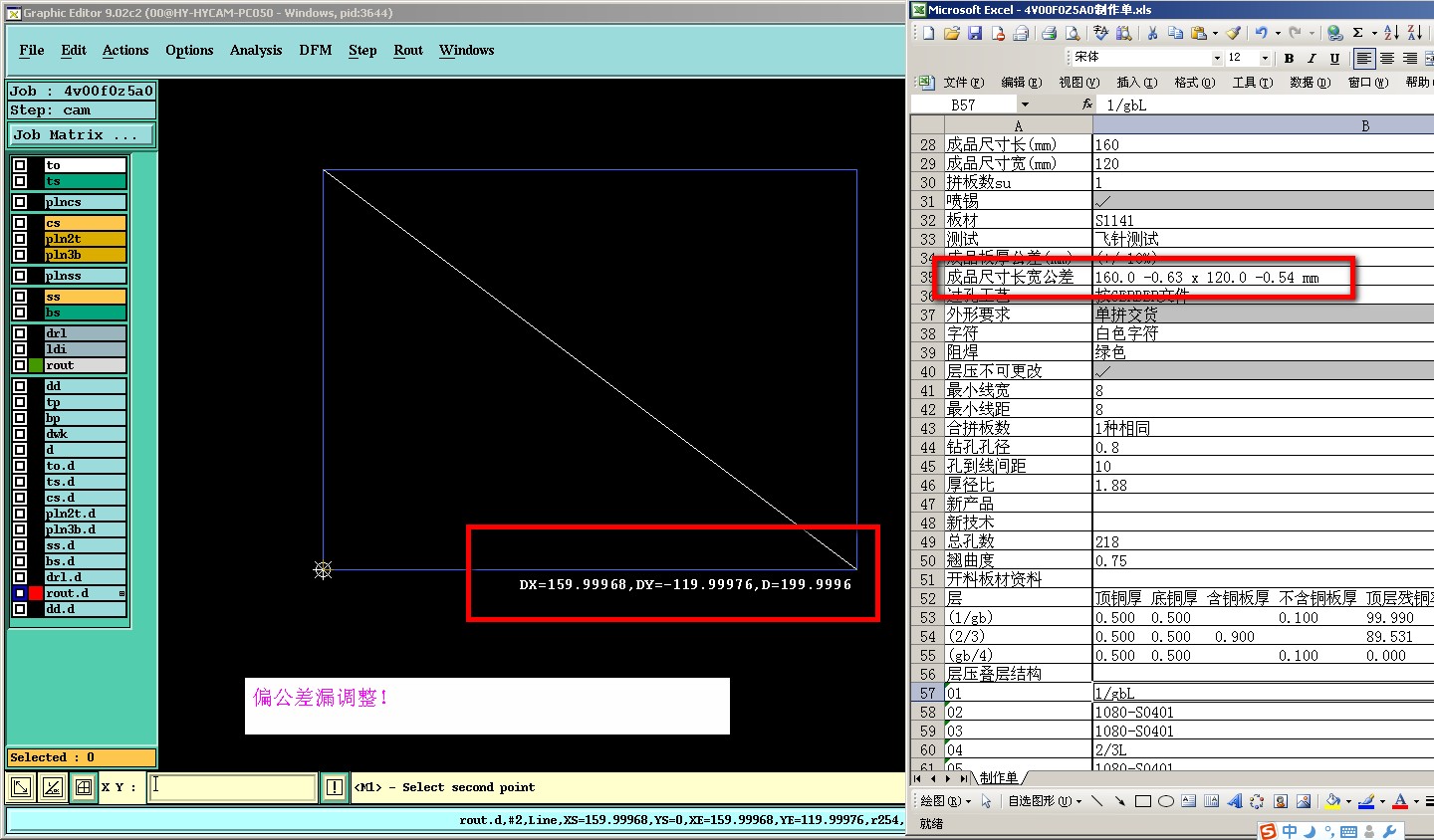Sort descending with the Z-A icon
This screenshot has height=840, width=1434.
[x=1415, y=33]
